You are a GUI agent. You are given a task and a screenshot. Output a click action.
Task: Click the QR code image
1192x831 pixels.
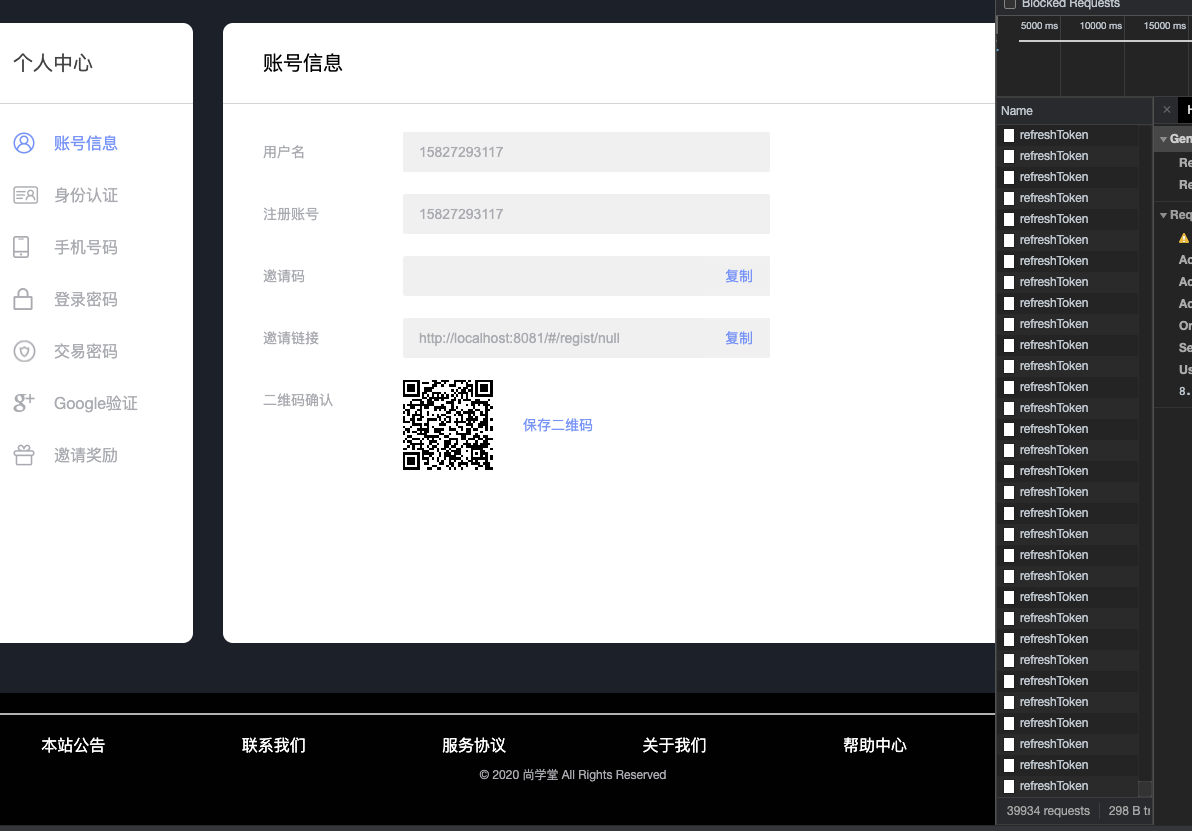448,425
